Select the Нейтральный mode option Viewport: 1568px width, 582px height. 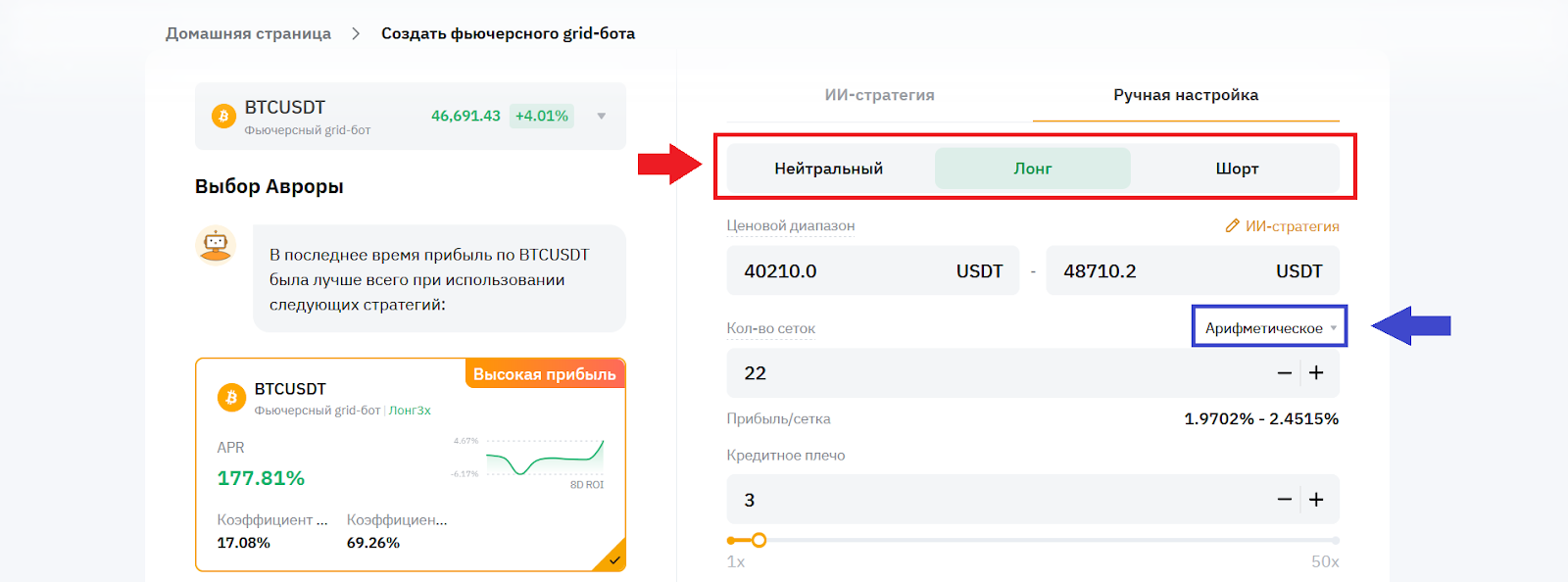tap(829, 169)
